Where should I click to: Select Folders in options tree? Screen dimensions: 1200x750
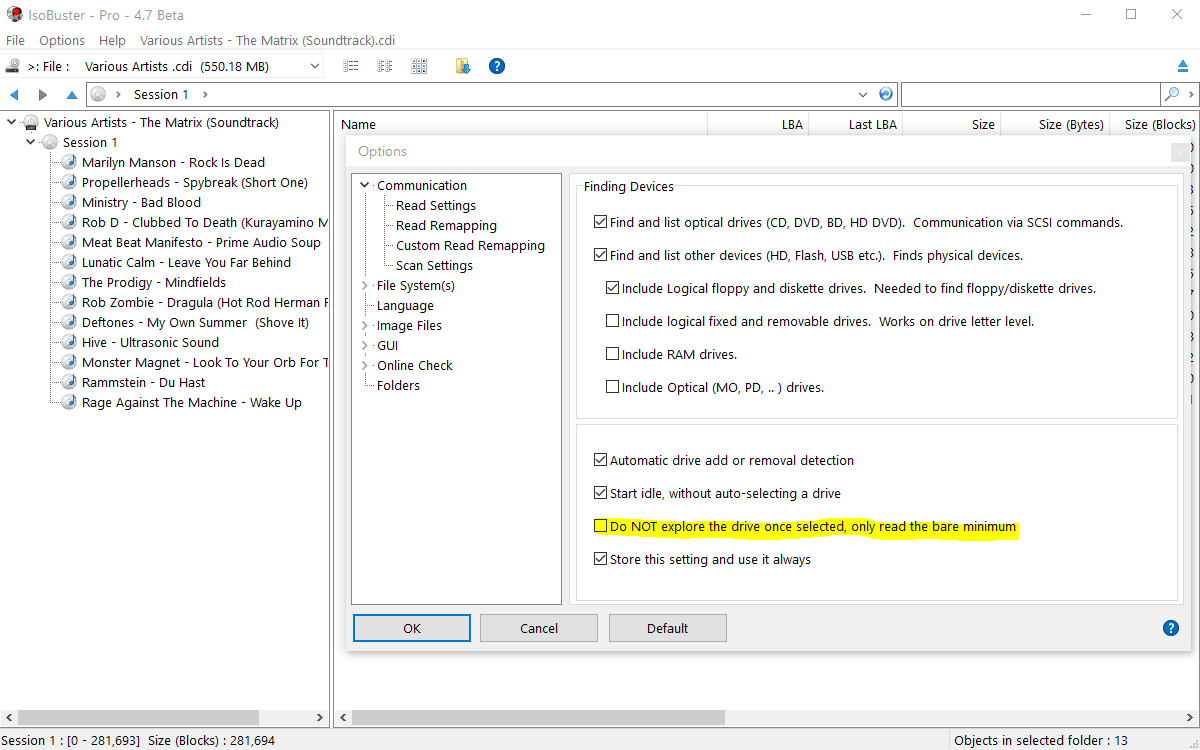click(398, 385)
